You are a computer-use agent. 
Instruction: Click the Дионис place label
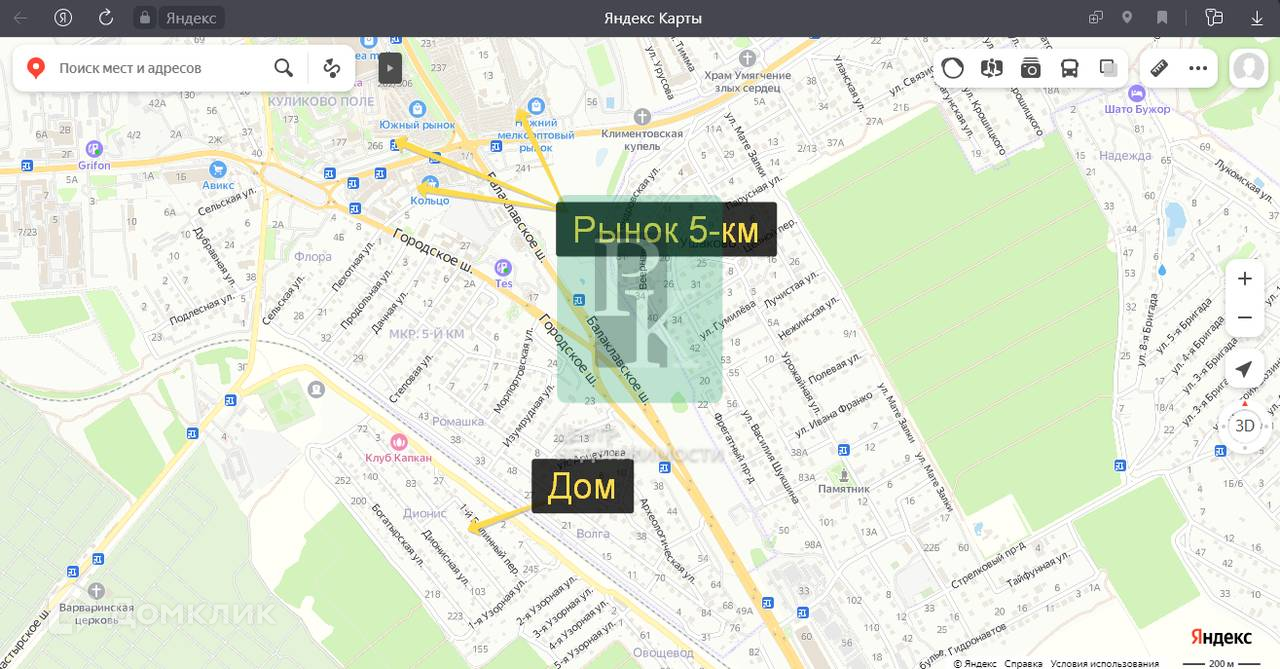(x=425, y=513)
